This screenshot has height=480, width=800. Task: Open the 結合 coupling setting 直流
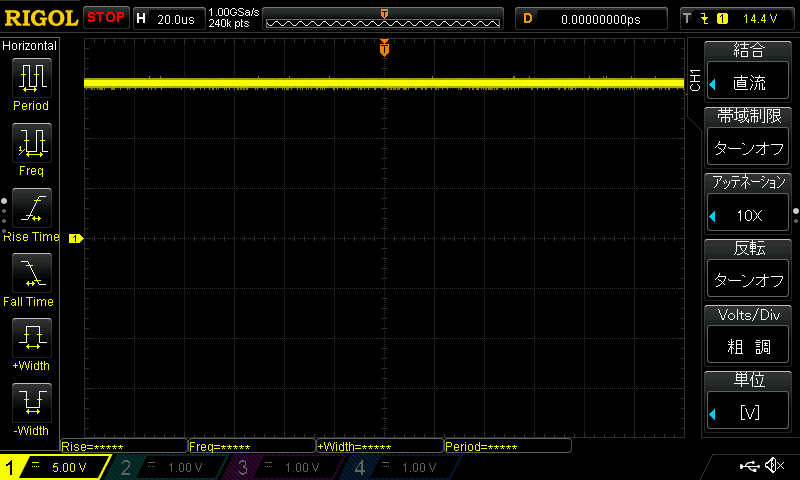(x=748, y=83)
